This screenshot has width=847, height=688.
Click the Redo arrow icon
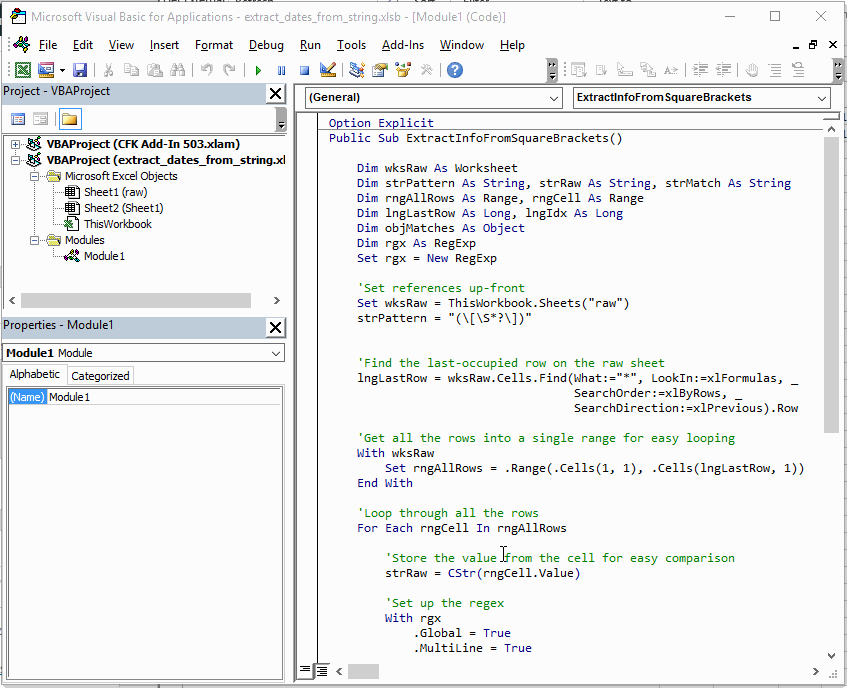coord(230,70)
